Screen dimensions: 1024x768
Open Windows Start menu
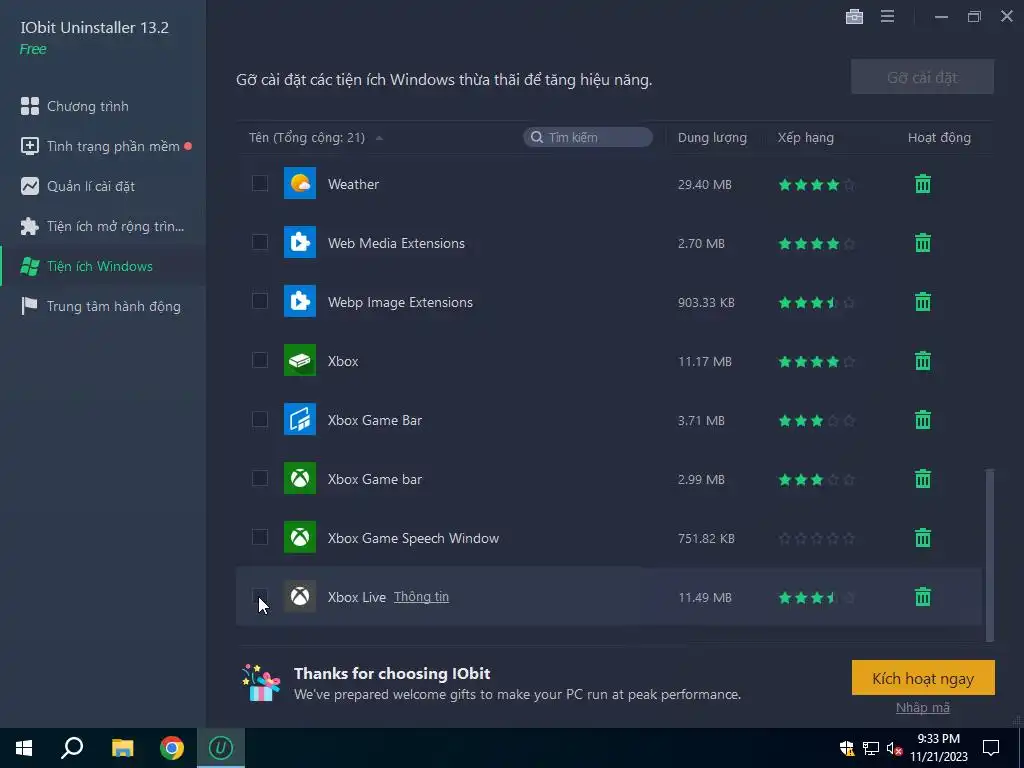(x=24, y=748)
